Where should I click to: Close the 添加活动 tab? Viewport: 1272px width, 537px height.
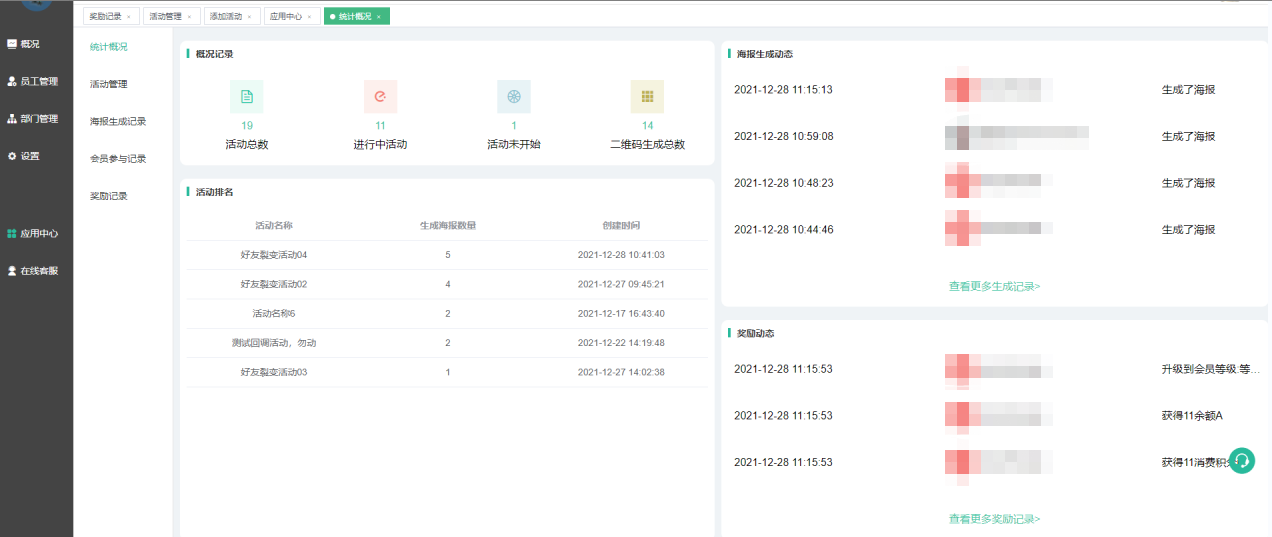pyautogui.click(x=249, y=17)
